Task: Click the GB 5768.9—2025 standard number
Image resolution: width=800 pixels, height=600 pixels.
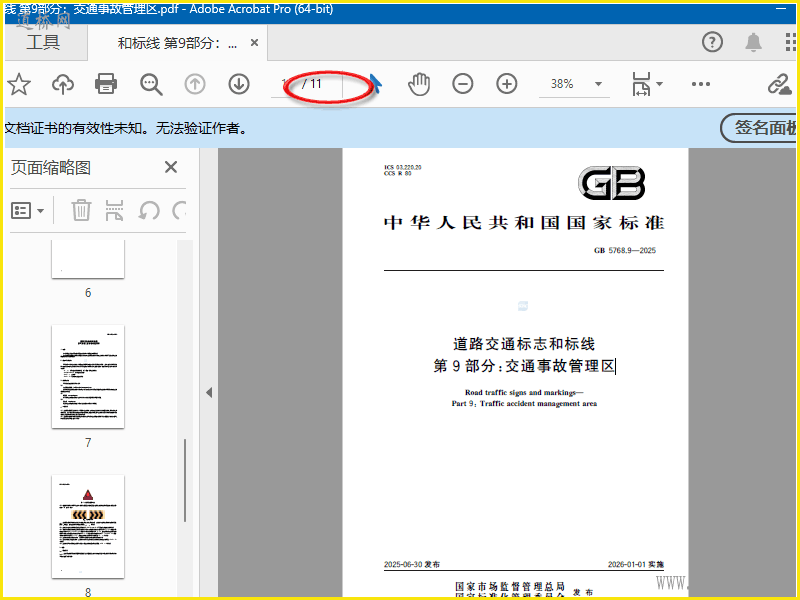Action: [x=624, y=251]
